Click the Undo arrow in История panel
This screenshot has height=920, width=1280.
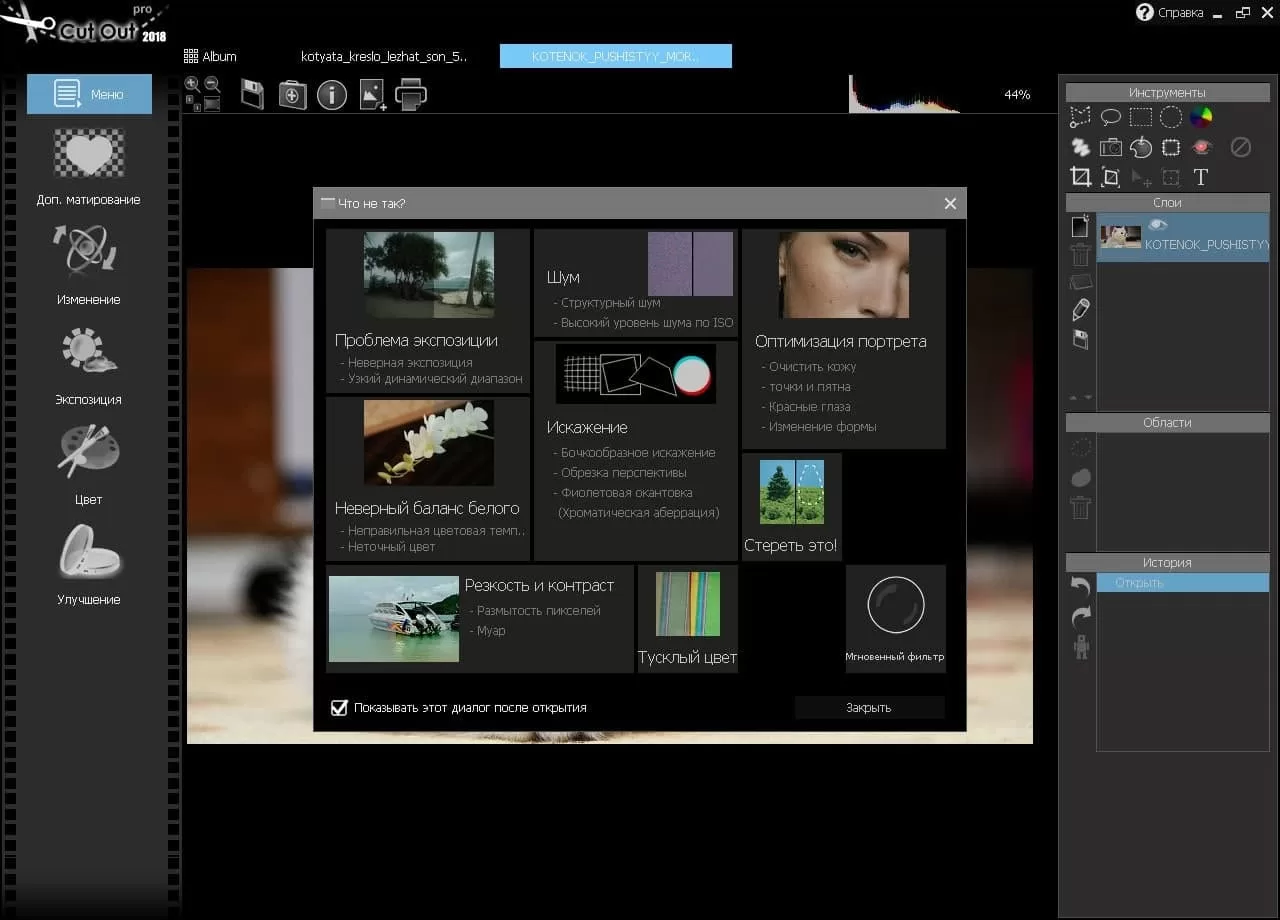[1080, 587]
